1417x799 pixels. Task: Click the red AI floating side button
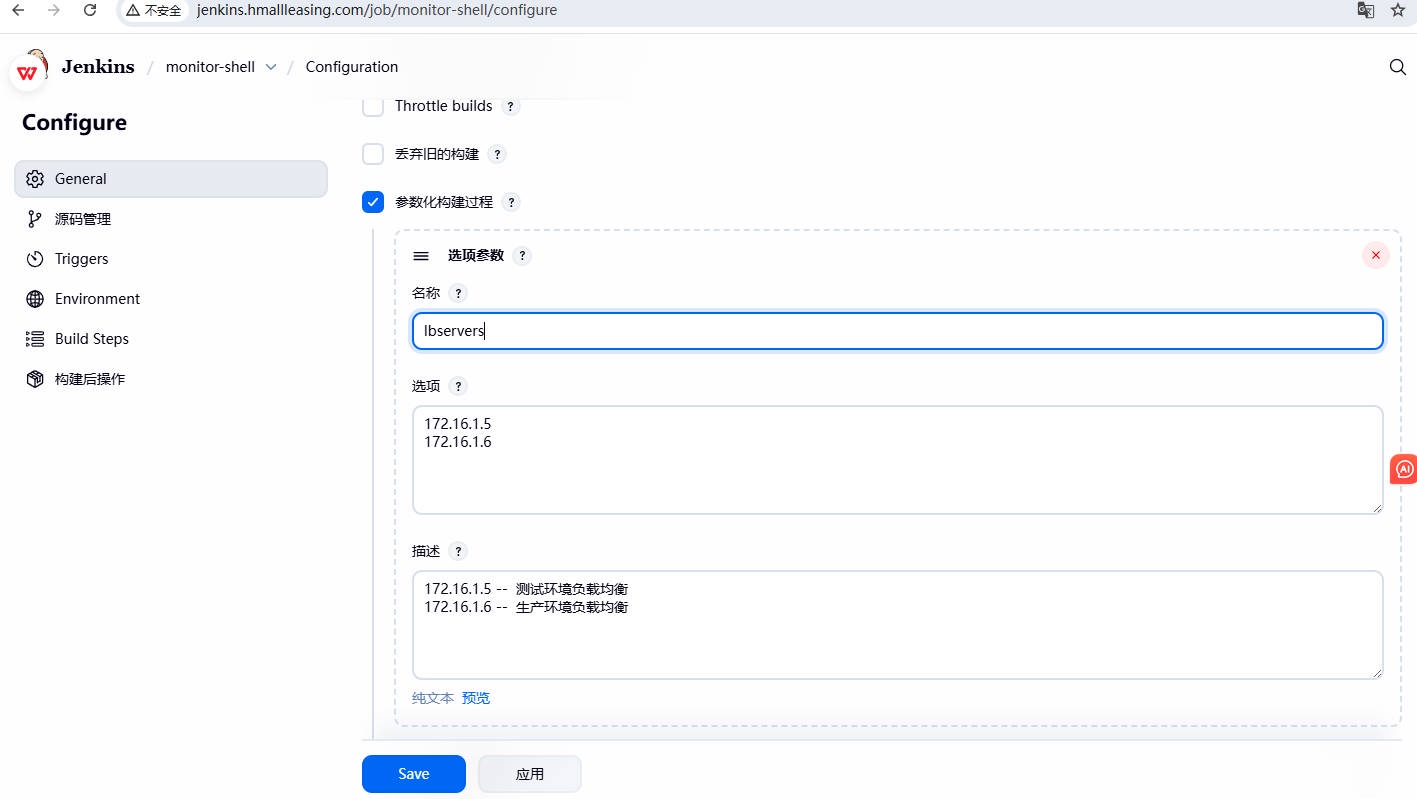1404,468
